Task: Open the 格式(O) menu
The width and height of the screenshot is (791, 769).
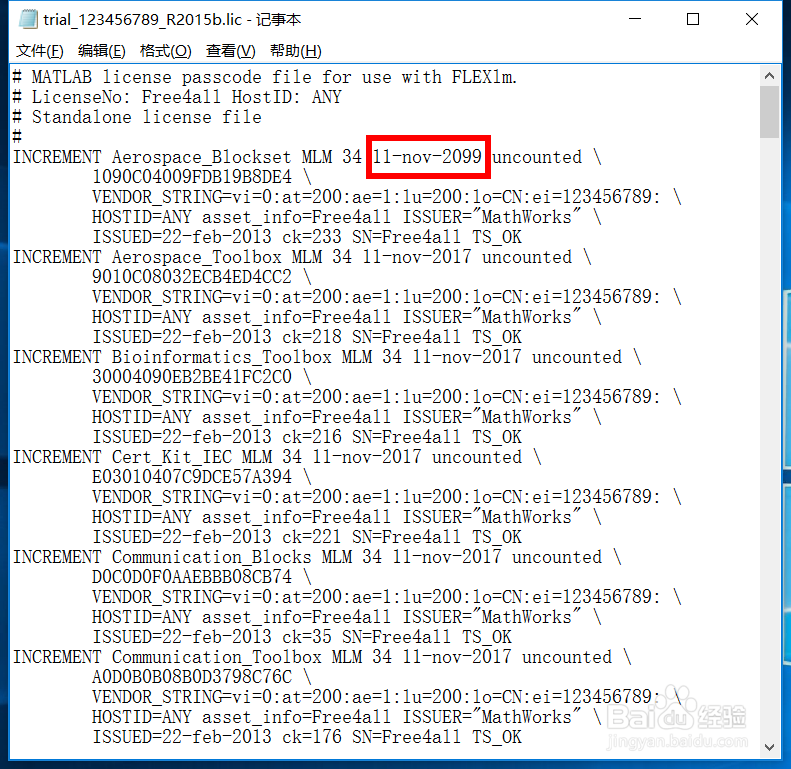Action: [x=165, y=51]
